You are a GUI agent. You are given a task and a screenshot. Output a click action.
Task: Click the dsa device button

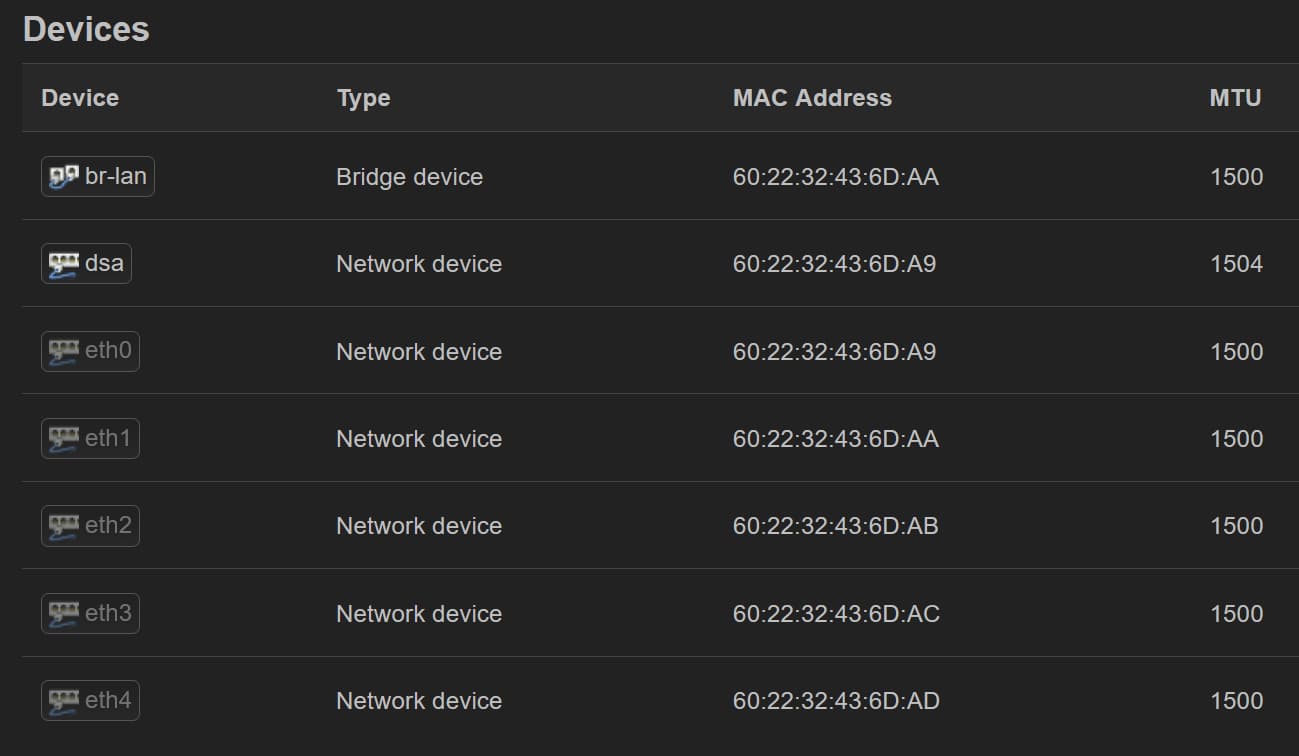point(86,263)
